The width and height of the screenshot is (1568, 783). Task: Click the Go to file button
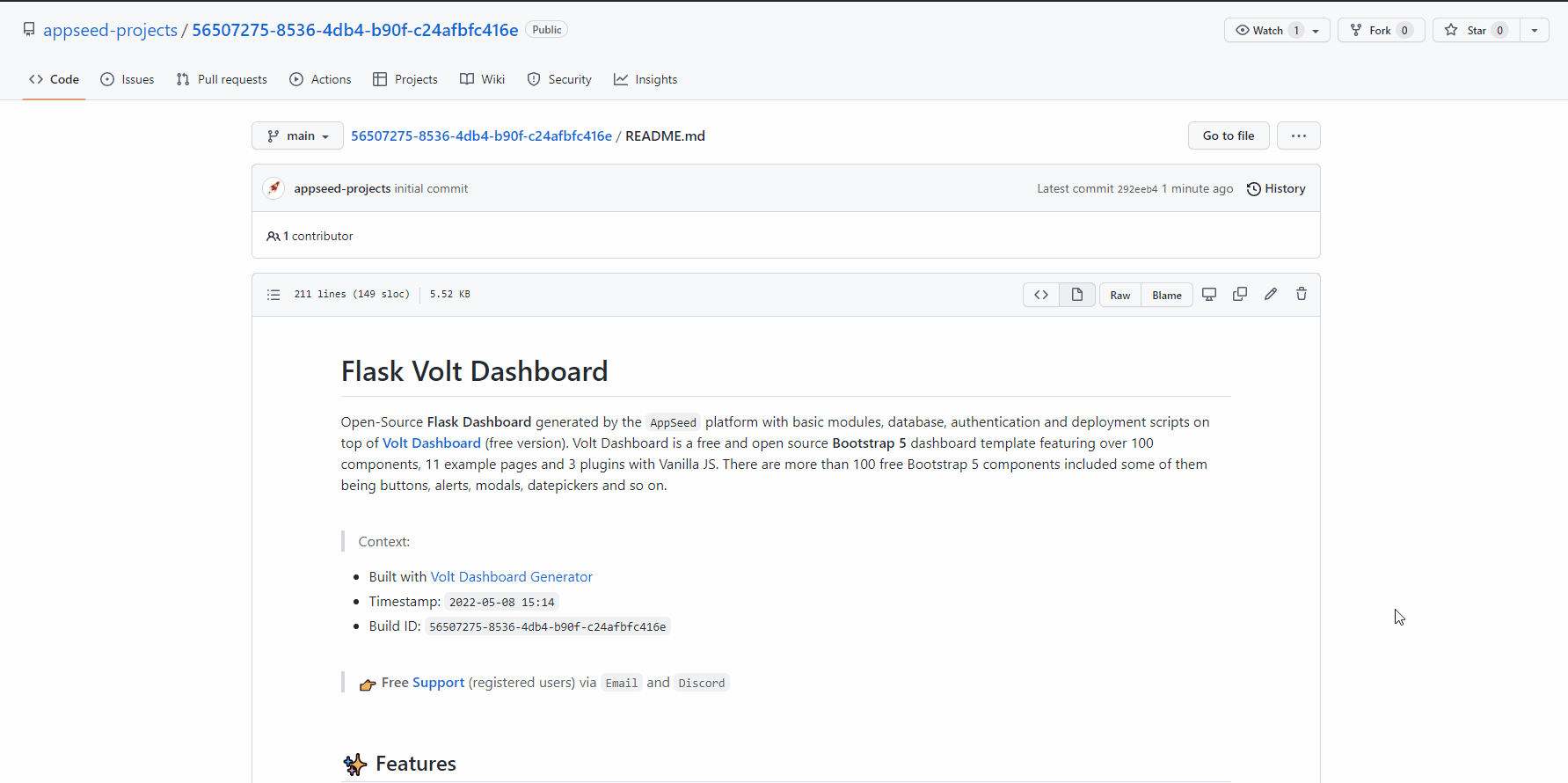click(1229, 135)
